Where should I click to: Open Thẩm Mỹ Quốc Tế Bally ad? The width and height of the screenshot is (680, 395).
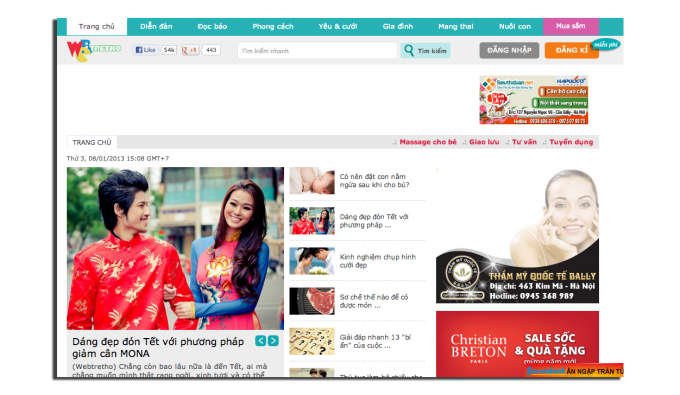click(x=517, y=235)
